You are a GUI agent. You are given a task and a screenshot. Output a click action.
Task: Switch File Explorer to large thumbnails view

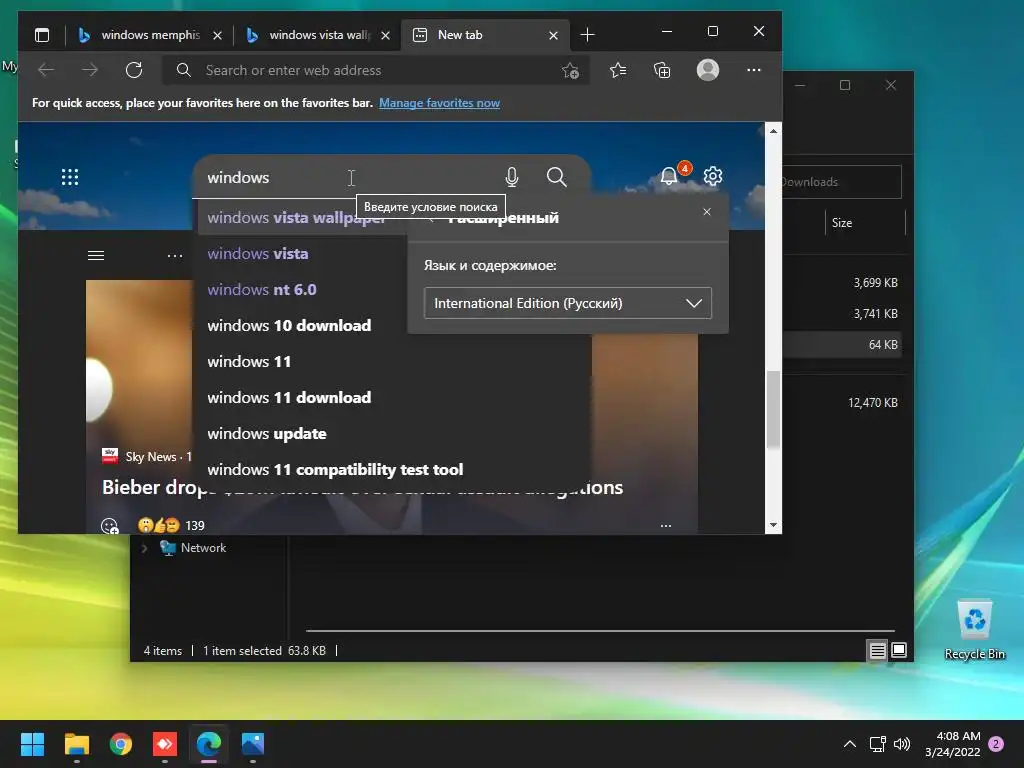point(899,650)
